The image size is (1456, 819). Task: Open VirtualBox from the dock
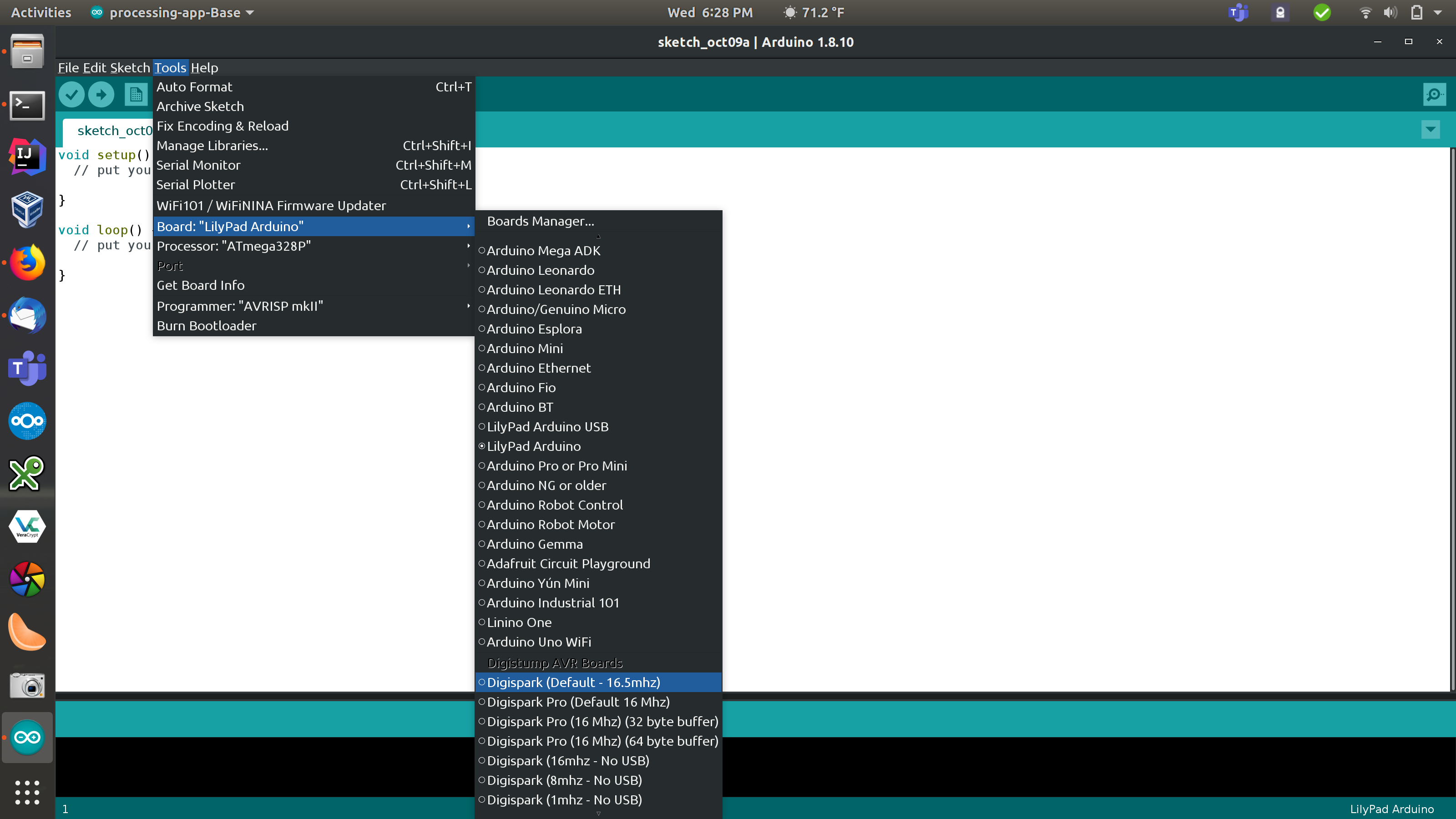point(26,209)
